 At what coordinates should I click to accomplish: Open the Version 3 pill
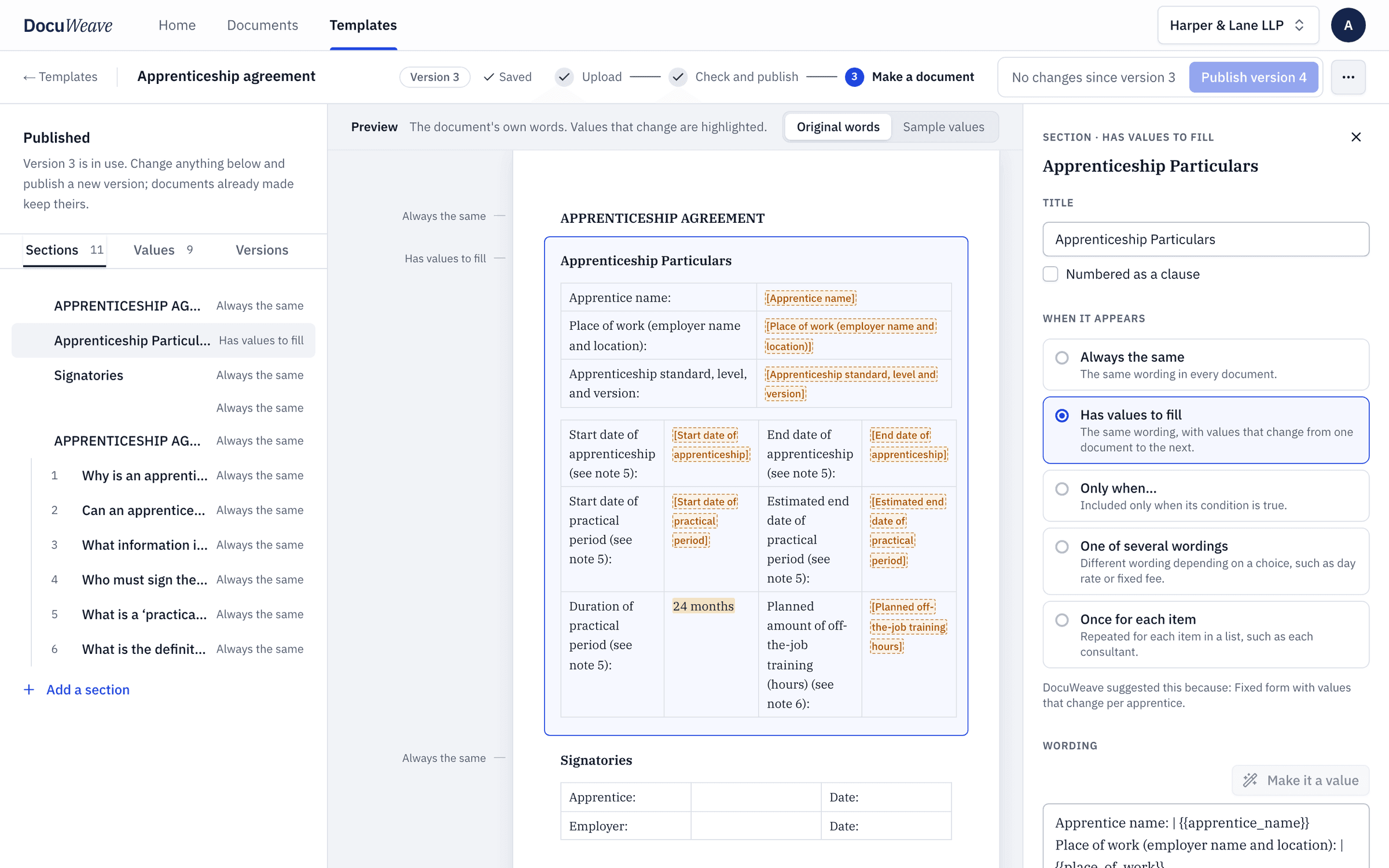point(435,77)
